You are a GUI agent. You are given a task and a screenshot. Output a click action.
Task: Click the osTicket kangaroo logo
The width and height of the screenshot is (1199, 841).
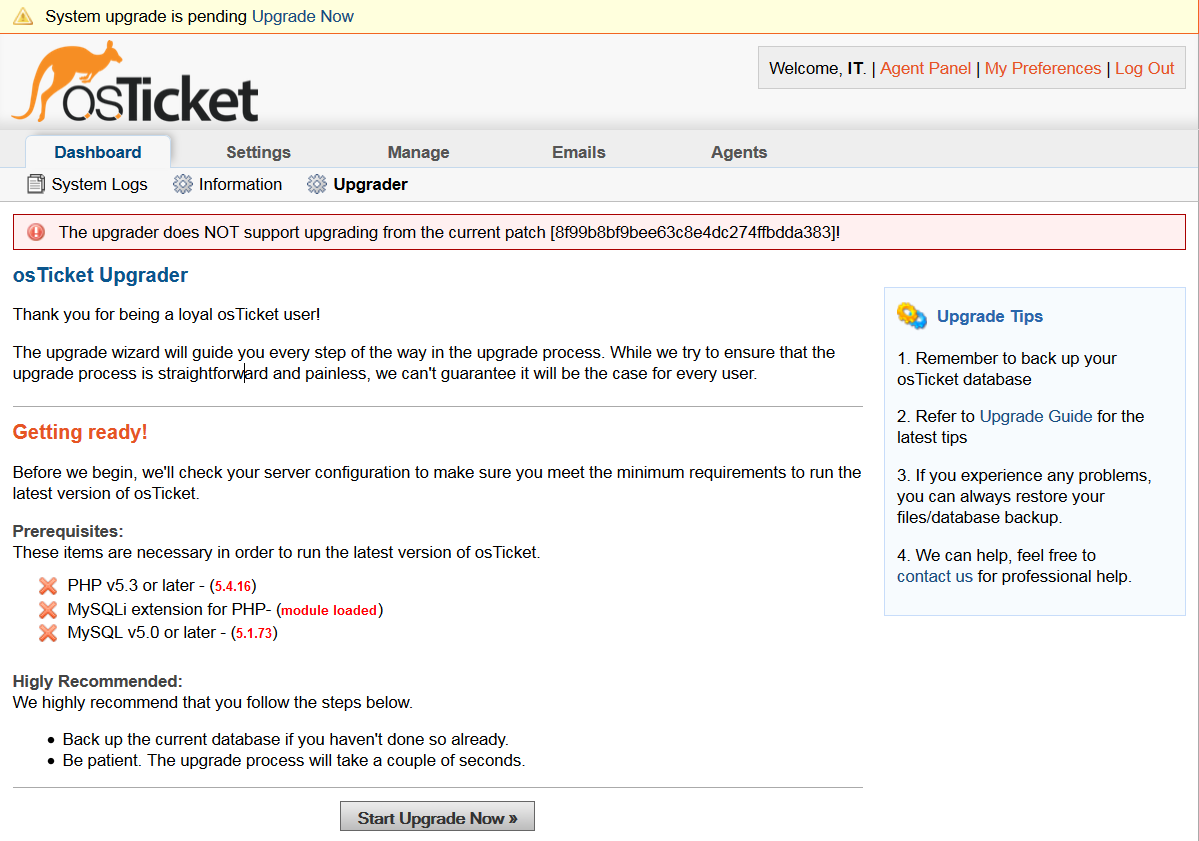[x=135, y=82]
